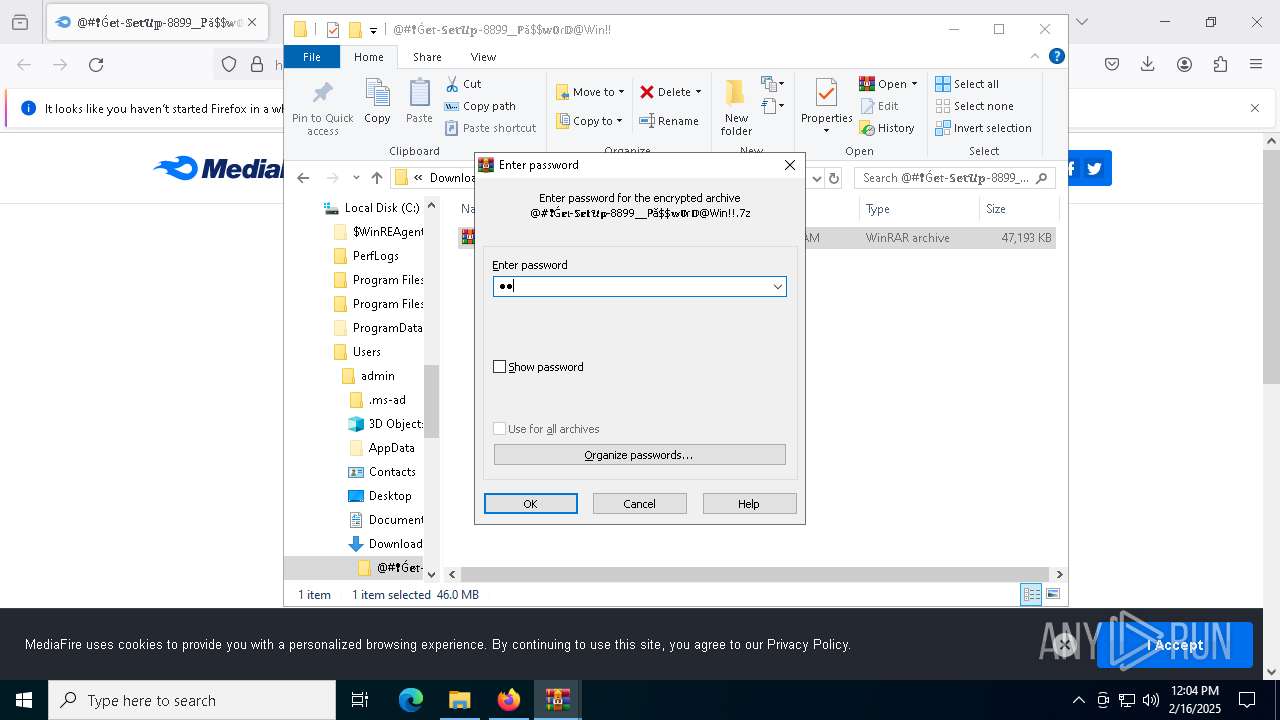This screenshot has height=720, width=1280.
Task: Refresh the Explorer address bar
Action: [834, 178]
